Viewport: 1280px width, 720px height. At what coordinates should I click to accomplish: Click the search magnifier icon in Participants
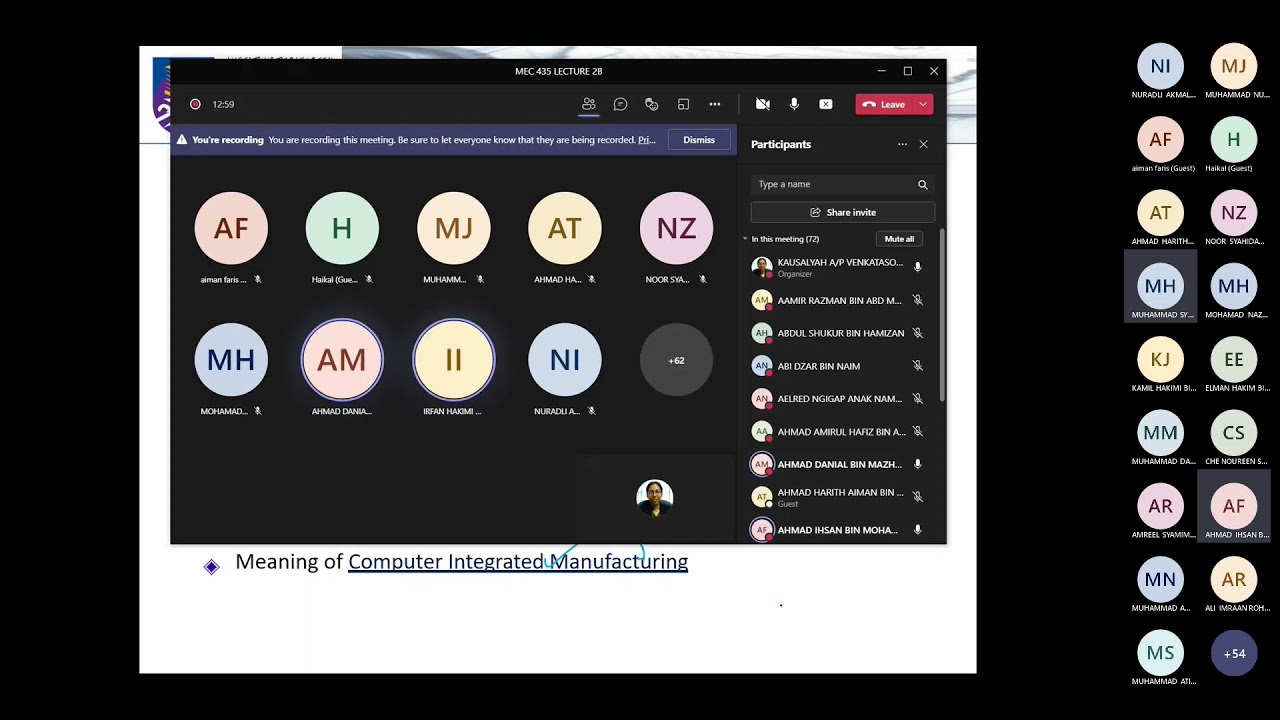click(x=923, y=184)
